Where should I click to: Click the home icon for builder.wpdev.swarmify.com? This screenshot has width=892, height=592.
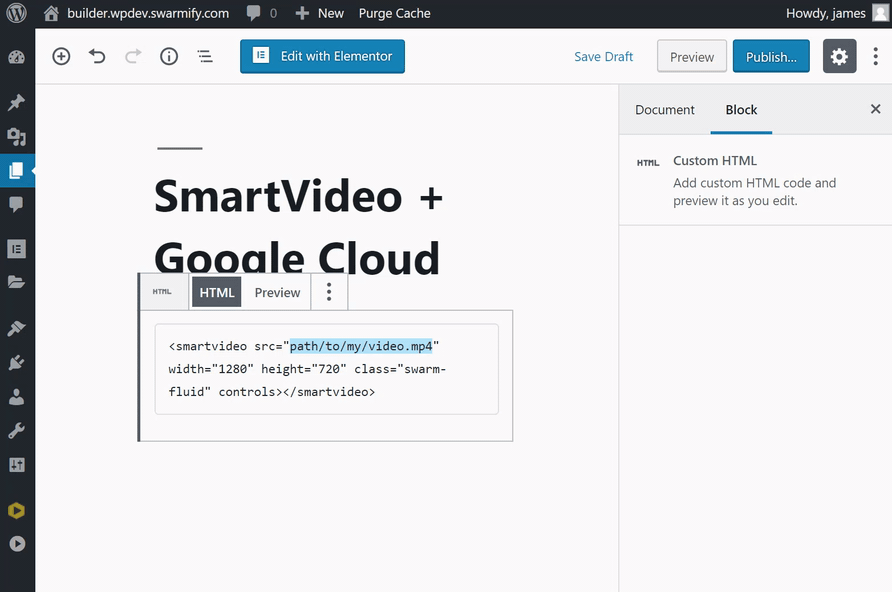click(51, 13)
